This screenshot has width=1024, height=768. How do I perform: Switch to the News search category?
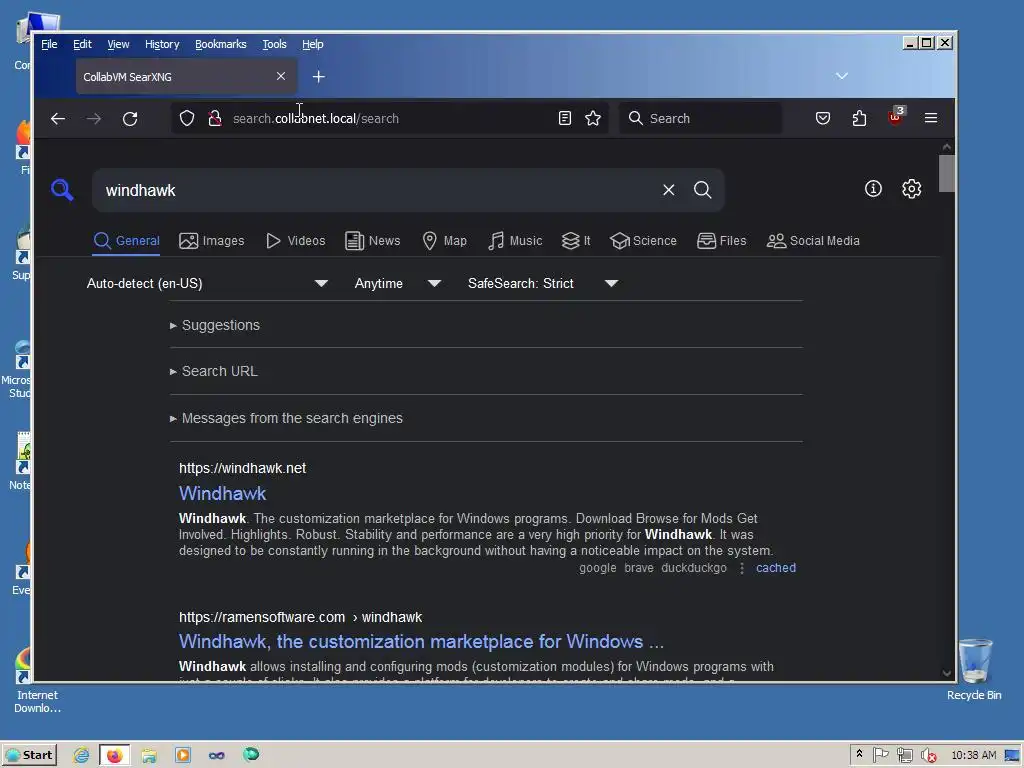point(372,241)
